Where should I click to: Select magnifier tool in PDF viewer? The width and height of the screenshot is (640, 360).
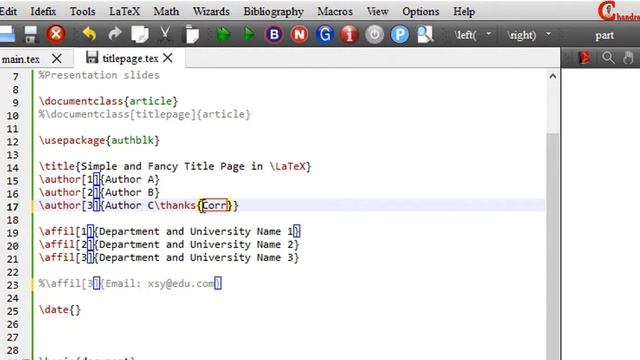tap(608, 58)
